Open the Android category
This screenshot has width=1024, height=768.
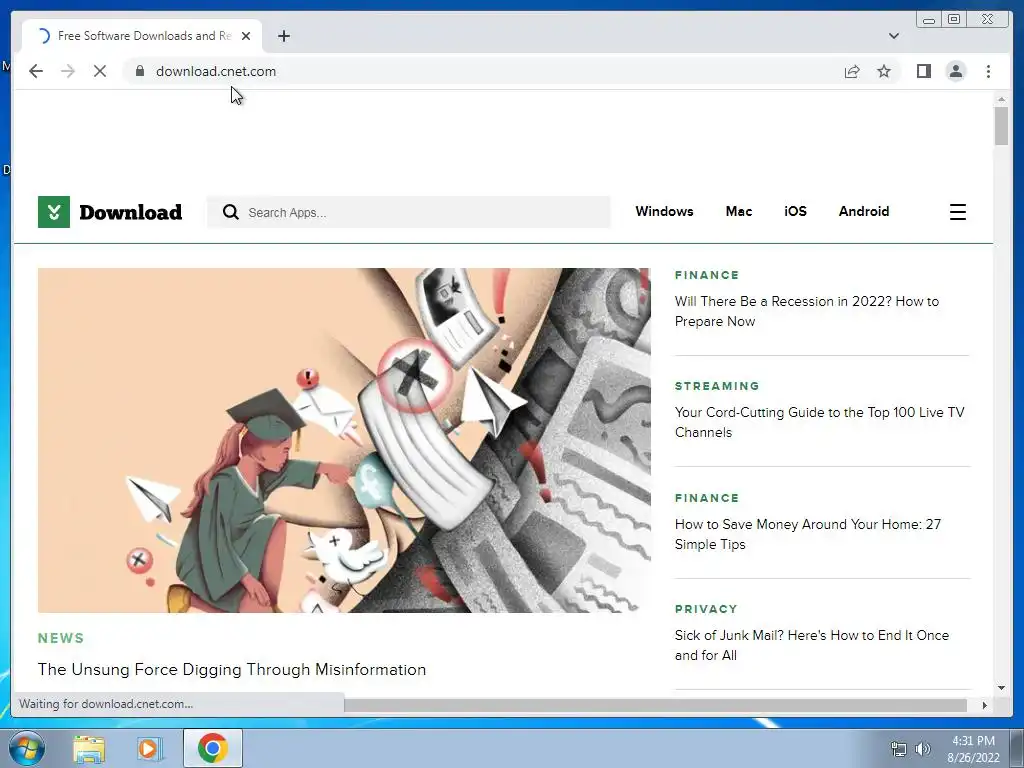[x=863, y=211]
